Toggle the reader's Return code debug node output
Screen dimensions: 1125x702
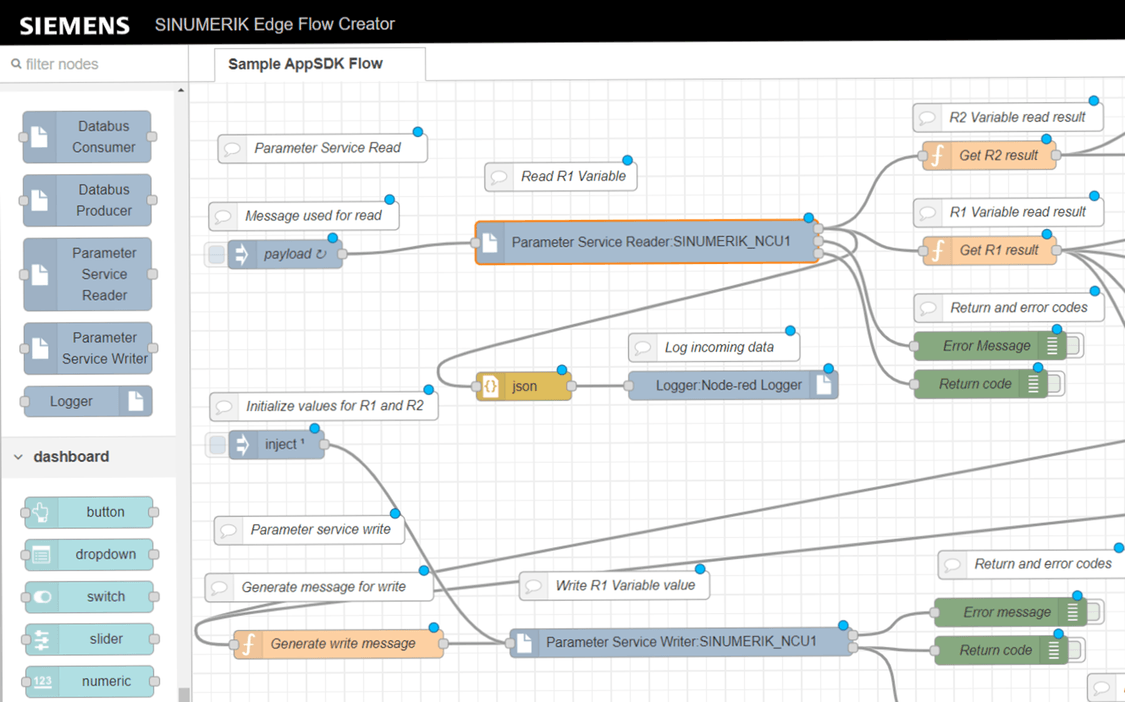pyautogui.click(x=1055, y=384)
